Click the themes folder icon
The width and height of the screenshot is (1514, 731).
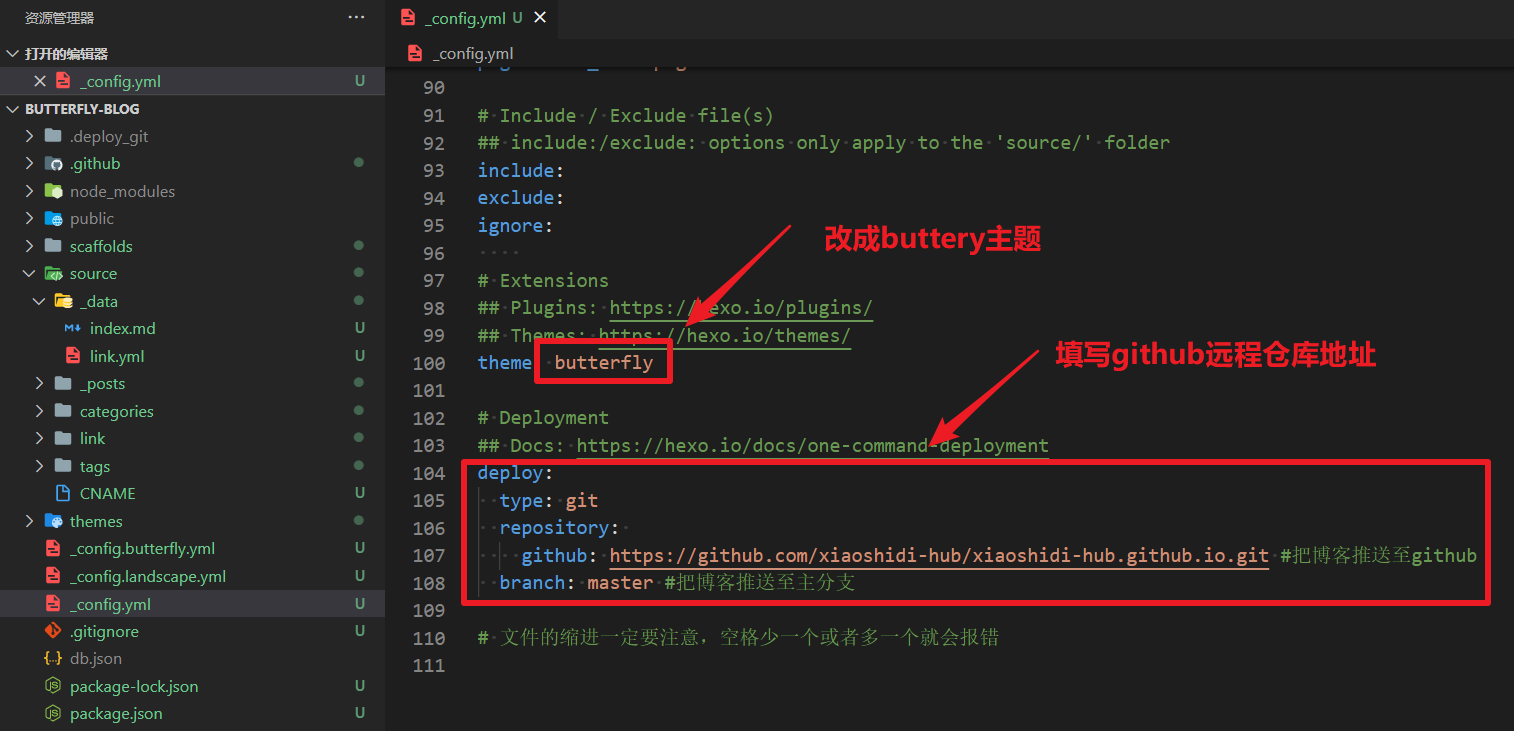[54, 521]
